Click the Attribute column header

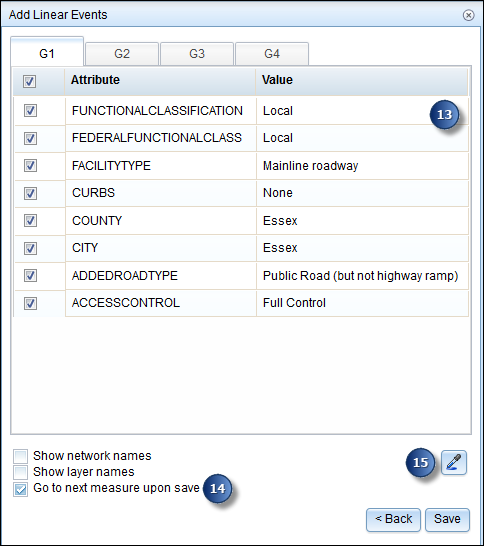tap(160, 80)
